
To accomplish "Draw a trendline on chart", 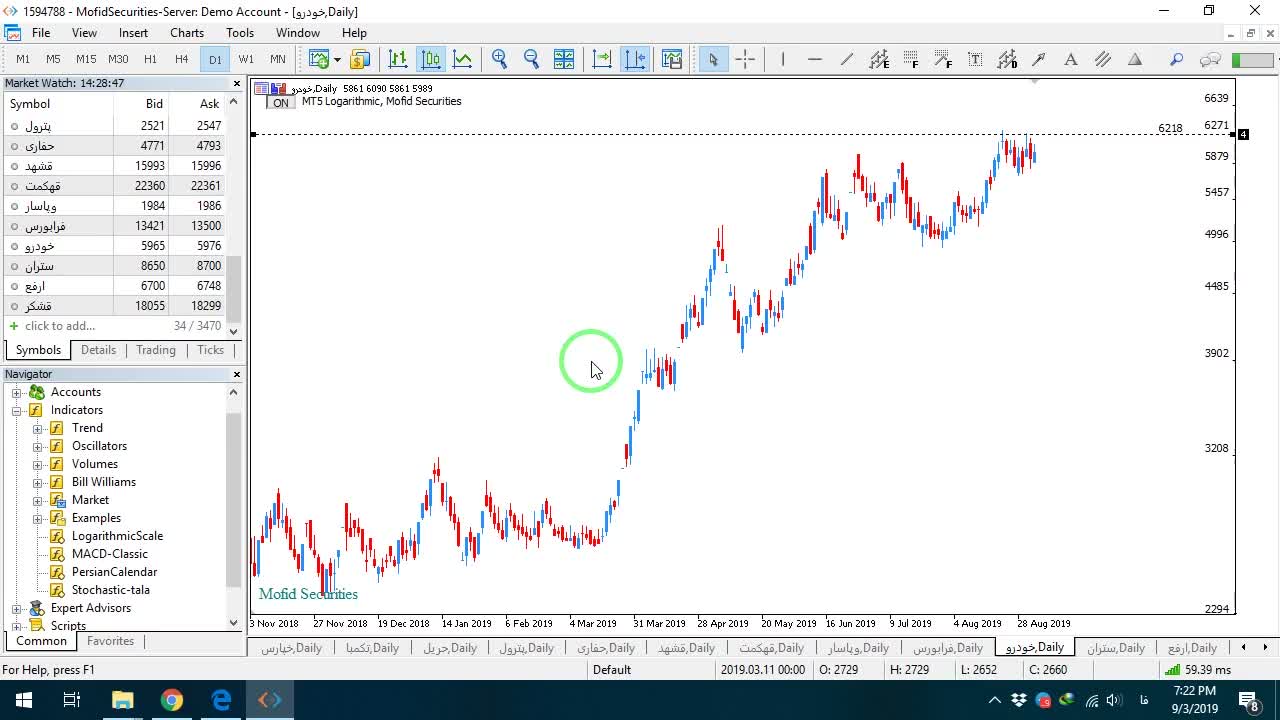I will [846, 59].
